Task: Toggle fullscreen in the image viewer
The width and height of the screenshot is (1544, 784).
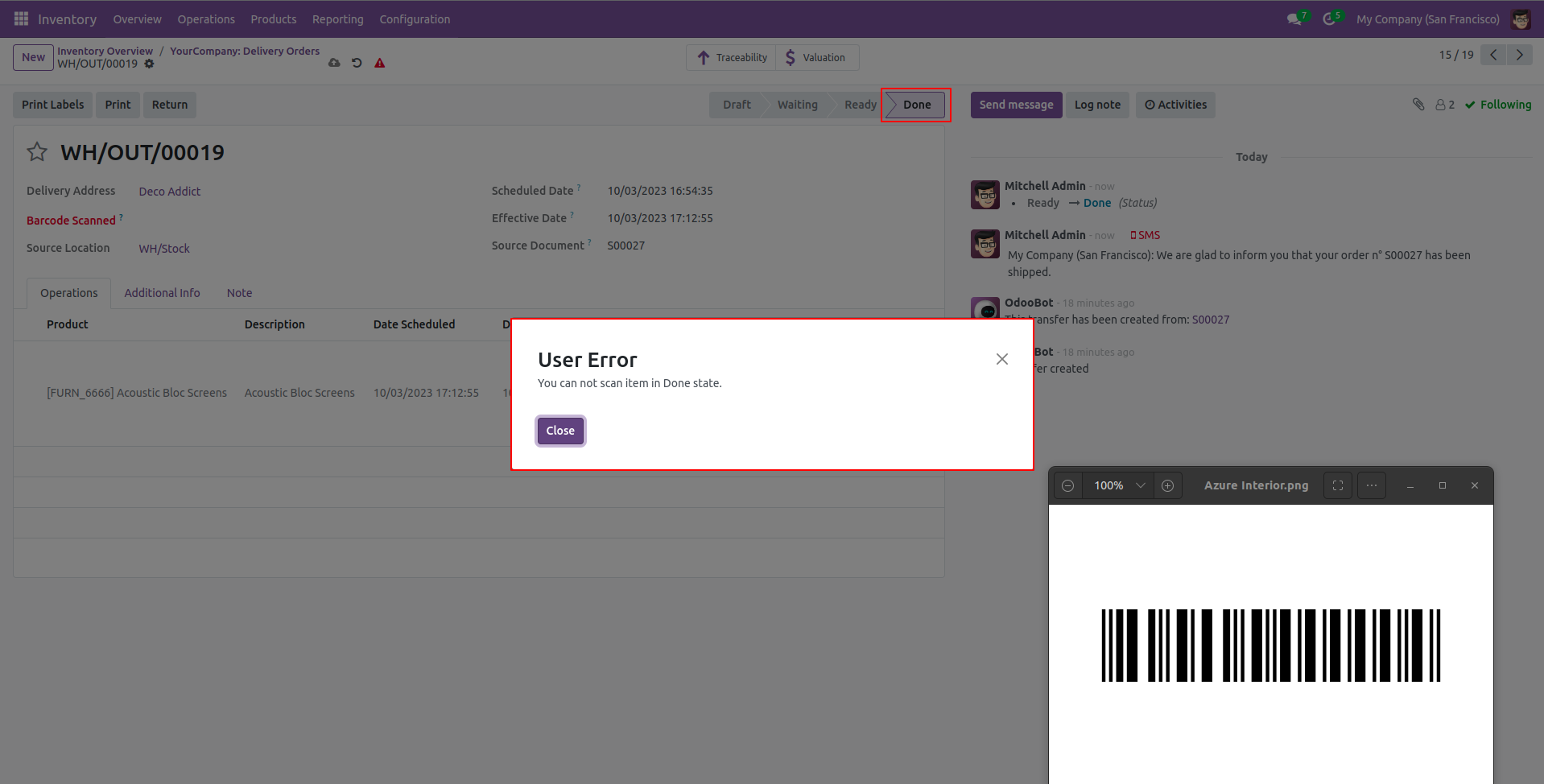Action: click(x=1338, y=485)
